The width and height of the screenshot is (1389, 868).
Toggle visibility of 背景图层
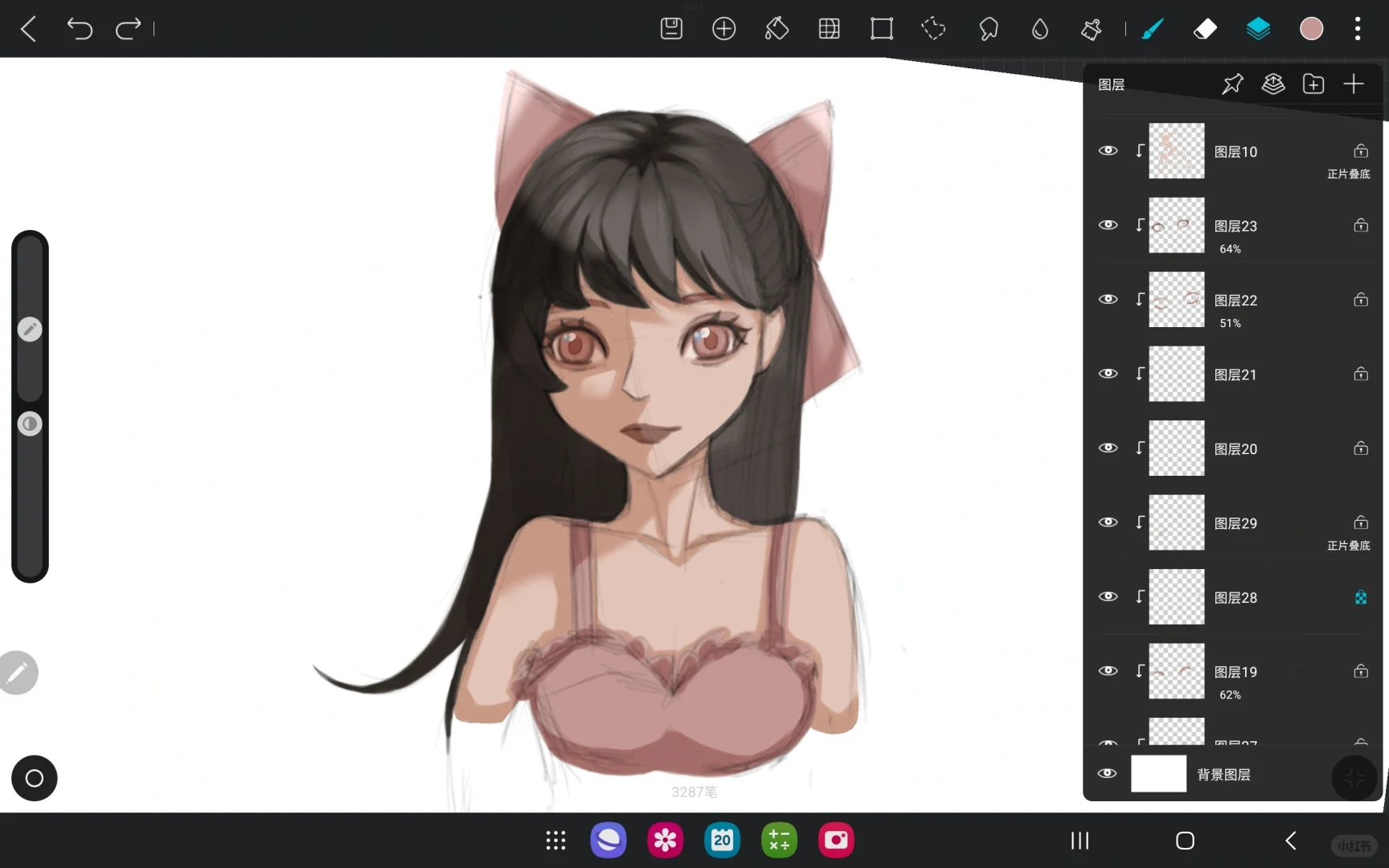[x=1107, y=773]
